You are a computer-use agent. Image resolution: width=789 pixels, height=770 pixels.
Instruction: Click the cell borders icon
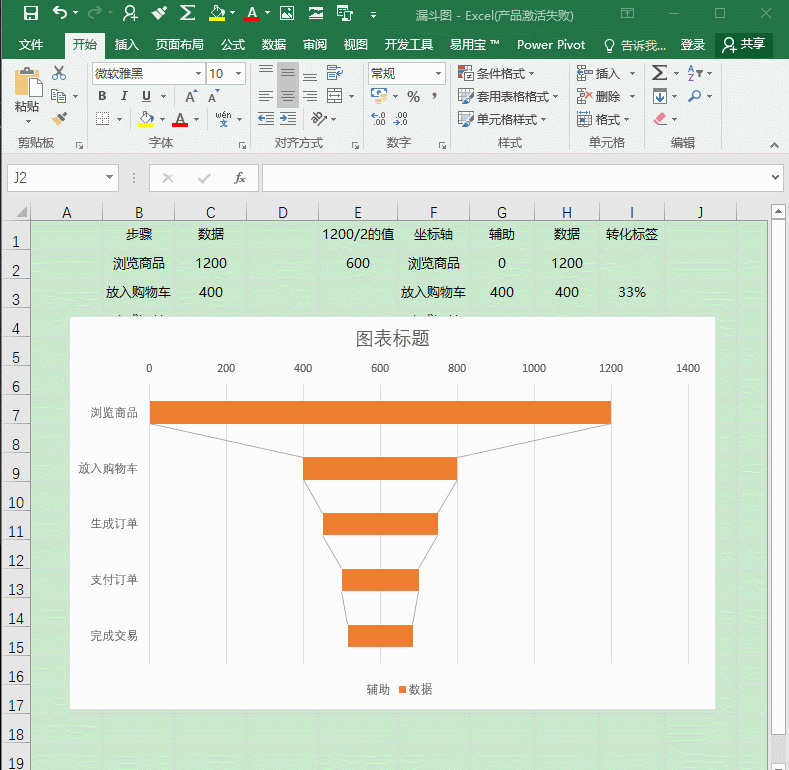coord(102,119)
